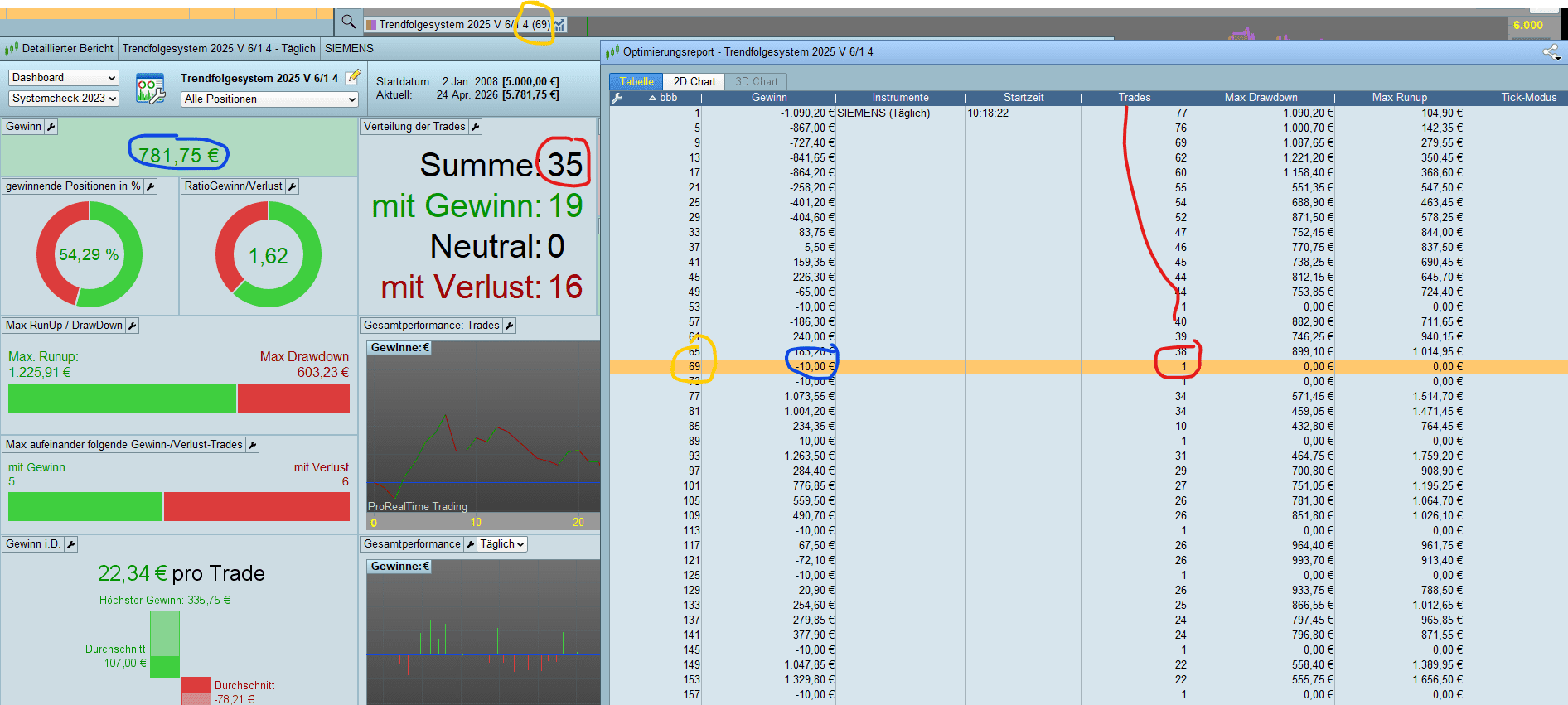The image size is (1568, 705).
Task: Open the Alle Positionen dropdown
Action: [x=269, y=99]
